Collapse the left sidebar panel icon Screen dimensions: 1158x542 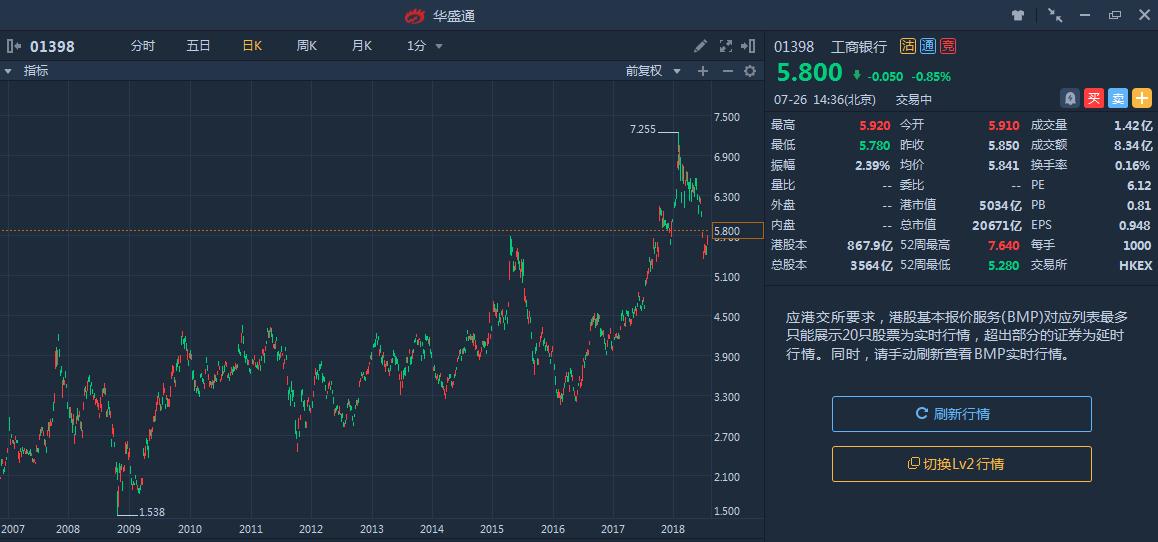(x=13, y=46)
